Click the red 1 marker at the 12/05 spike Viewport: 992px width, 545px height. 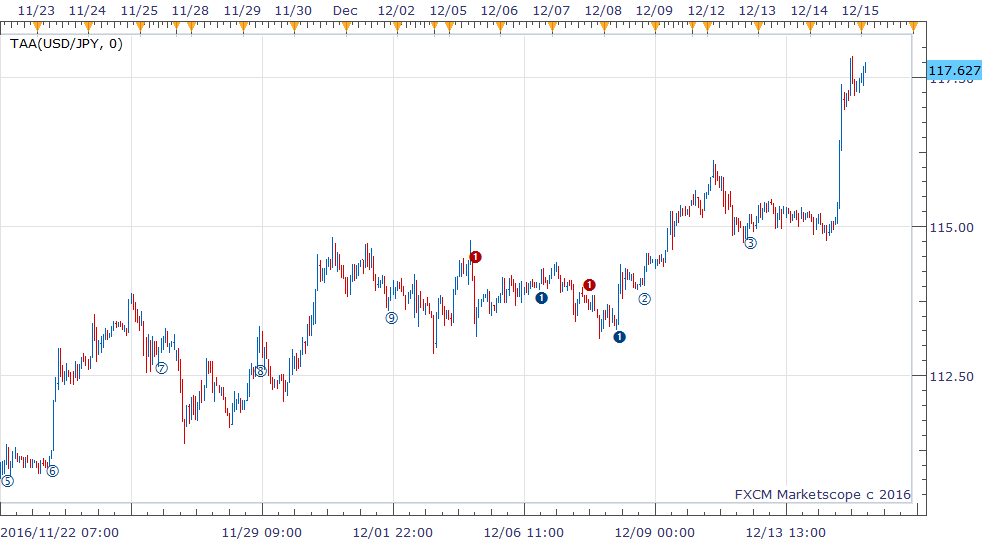click(x=476, y=257)
